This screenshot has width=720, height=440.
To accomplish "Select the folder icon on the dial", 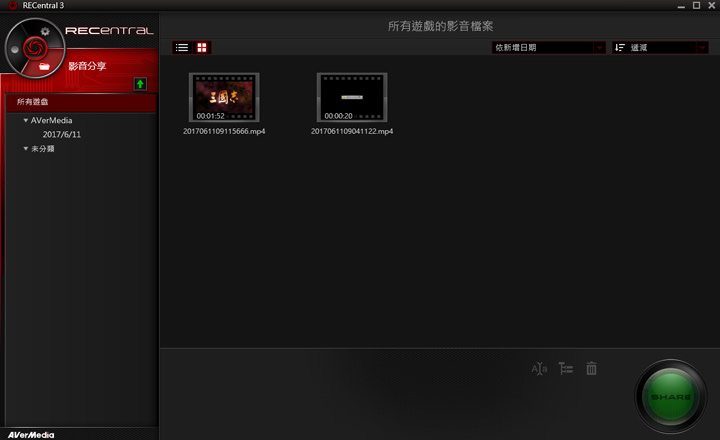I will (x=45, y=66).
